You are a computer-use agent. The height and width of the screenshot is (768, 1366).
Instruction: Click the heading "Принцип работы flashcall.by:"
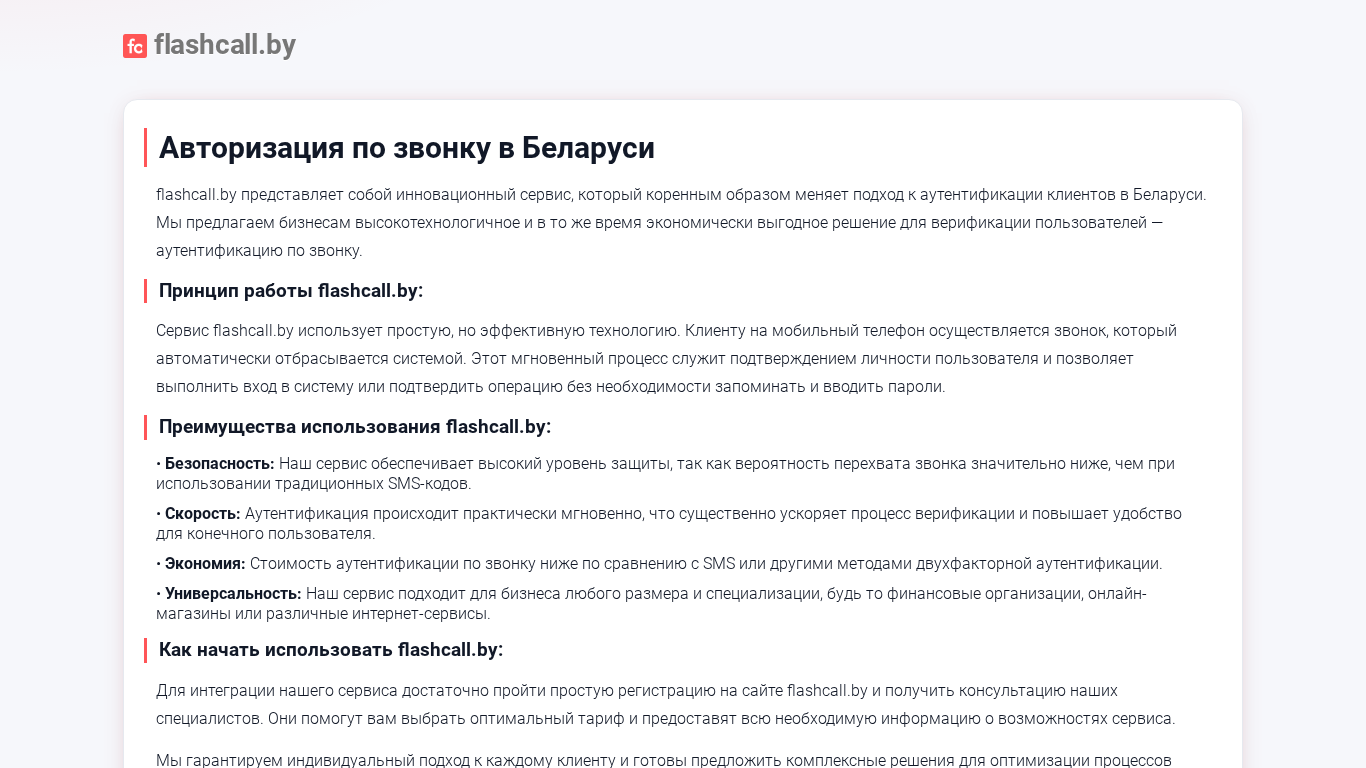pyautogui.click(x=291, y=291)
